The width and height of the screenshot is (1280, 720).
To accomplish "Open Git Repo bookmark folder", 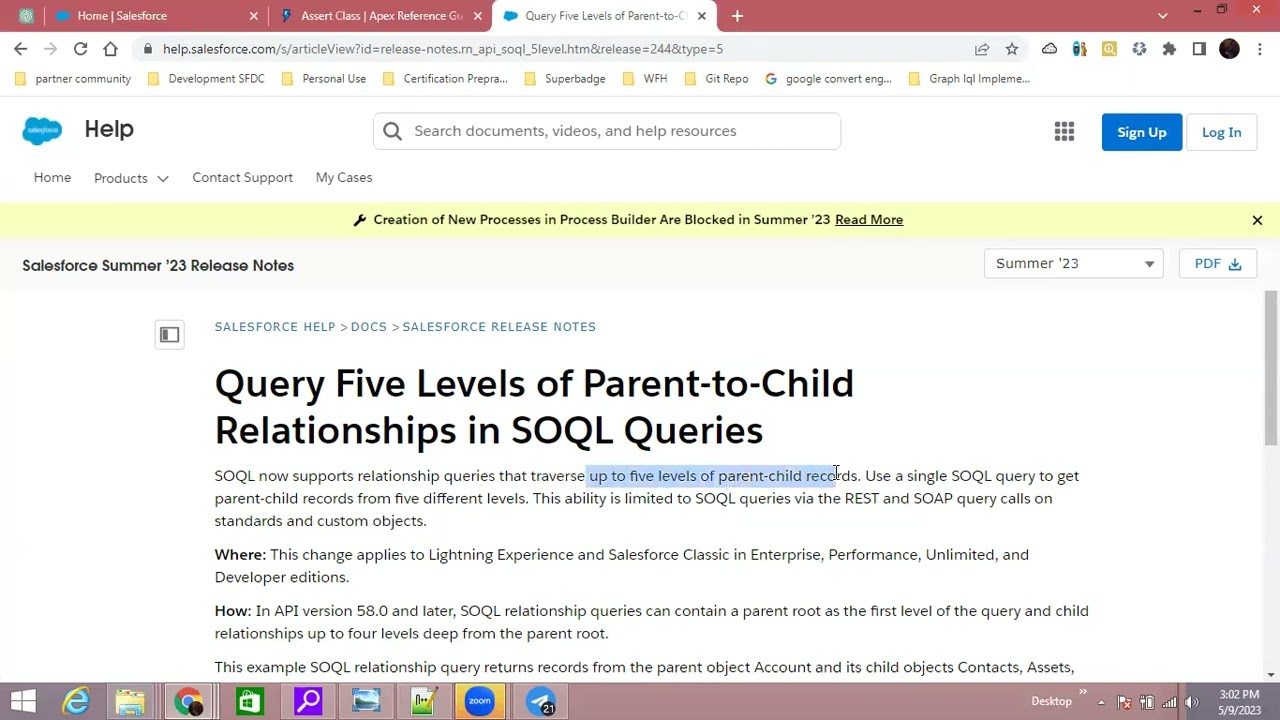I will [716, 79].
